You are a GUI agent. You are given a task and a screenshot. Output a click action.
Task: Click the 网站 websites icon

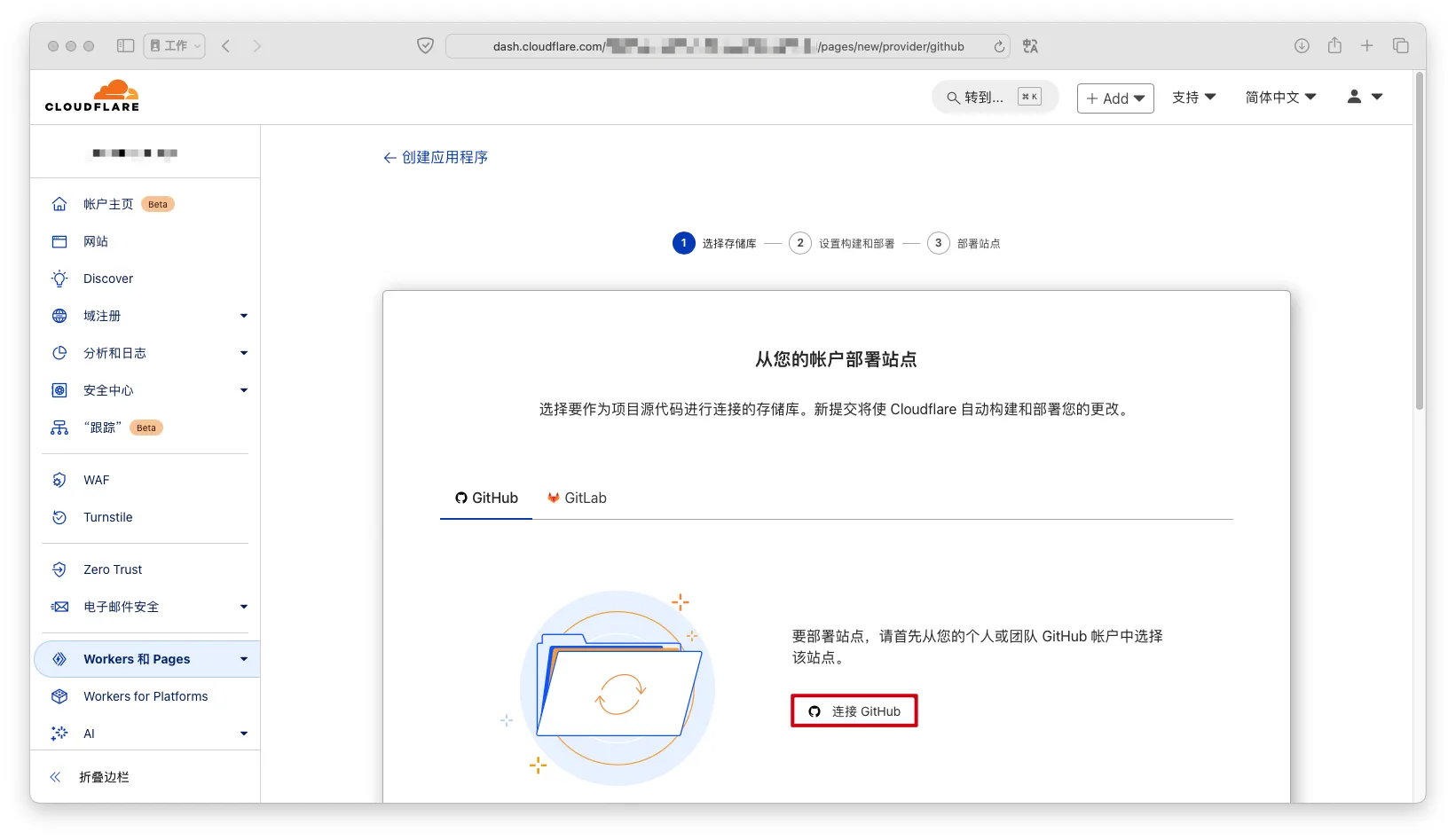(x=59, y=241)
